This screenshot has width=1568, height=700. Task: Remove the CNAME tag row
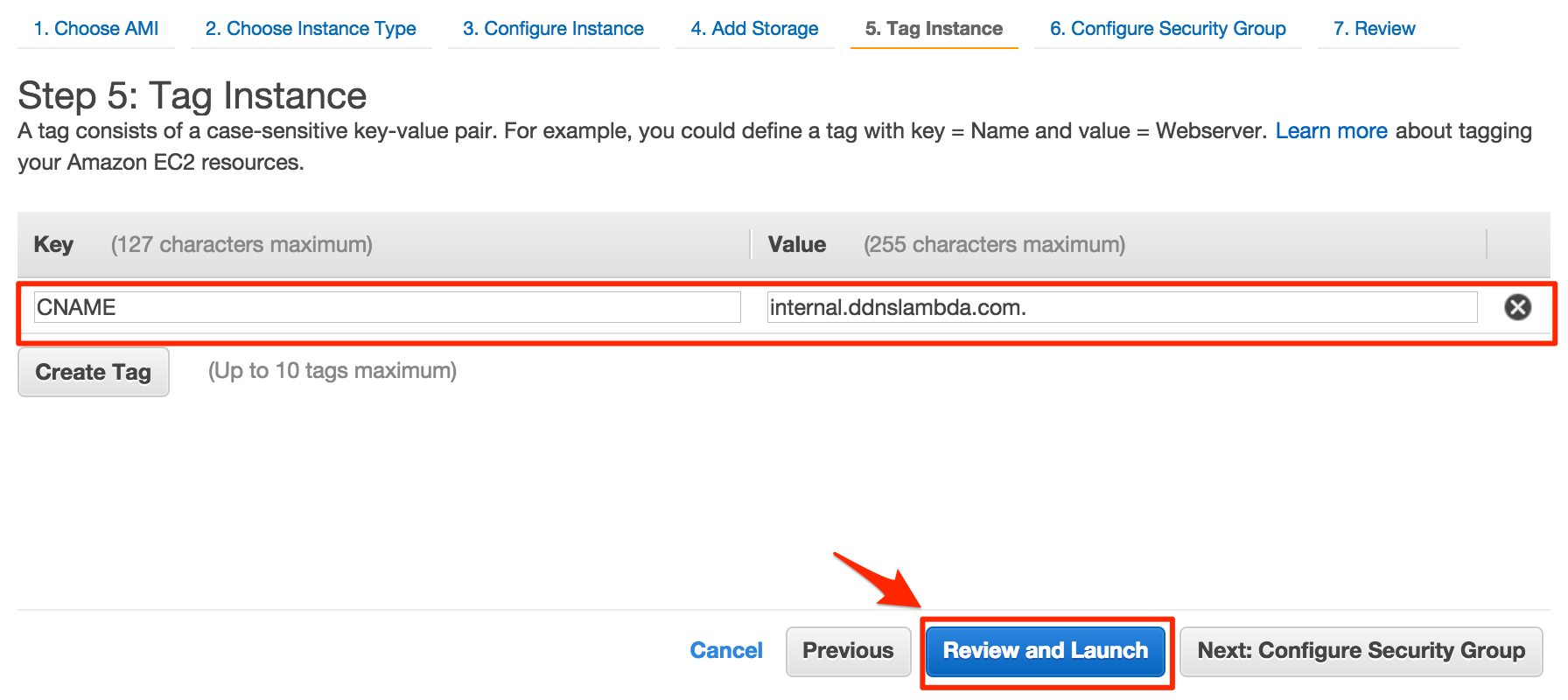(1517, 307)
